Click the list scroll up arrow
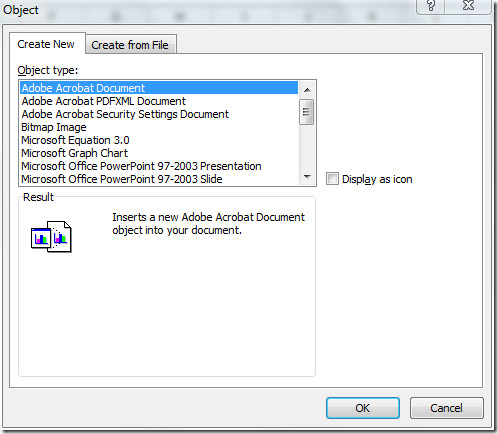The height and width of the screenshot is (434, 498). click(307, 90)
